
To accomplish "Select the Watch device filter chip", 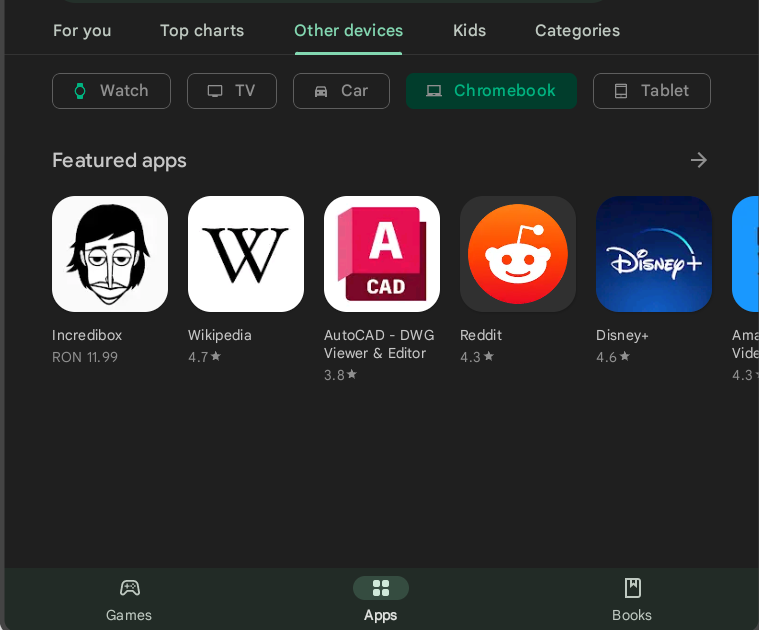I will pos(111,91).
